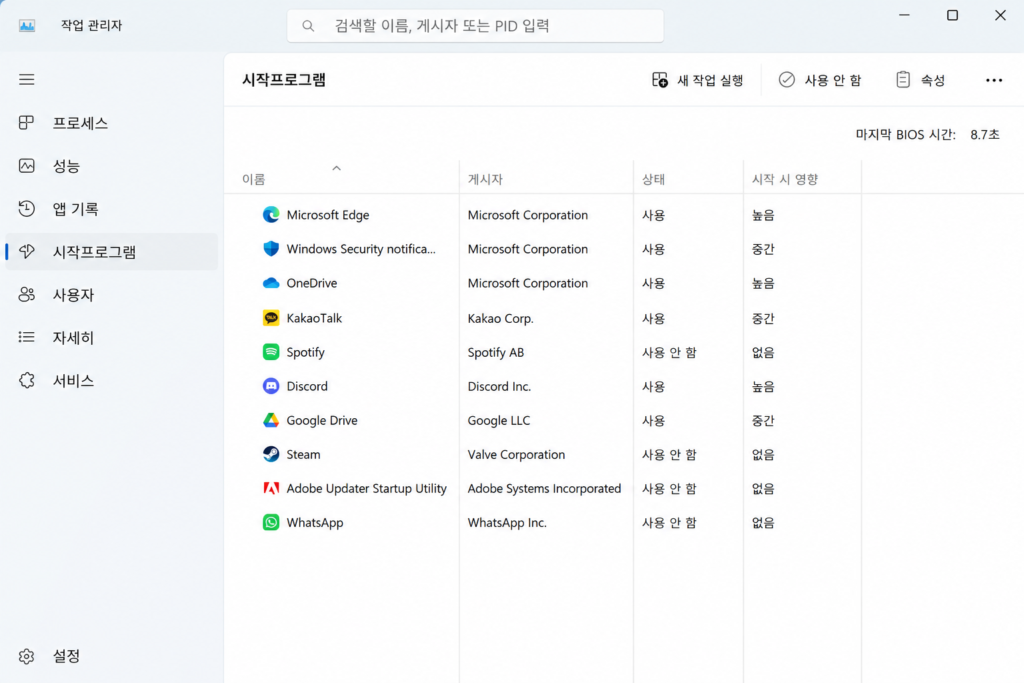The width and height of the screenshot is (1024, 683).
Task: Sort by the 게시자 column header
Action: [x=485, y=180]
